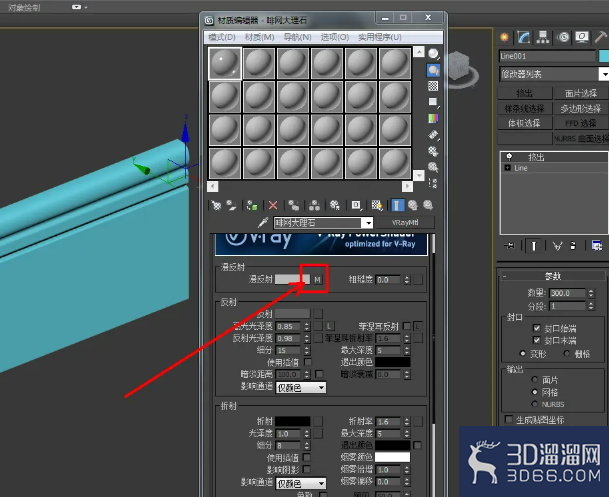Click the 挤出 modifier button
This screenshot has height=497, width=609.
point(524,93)
